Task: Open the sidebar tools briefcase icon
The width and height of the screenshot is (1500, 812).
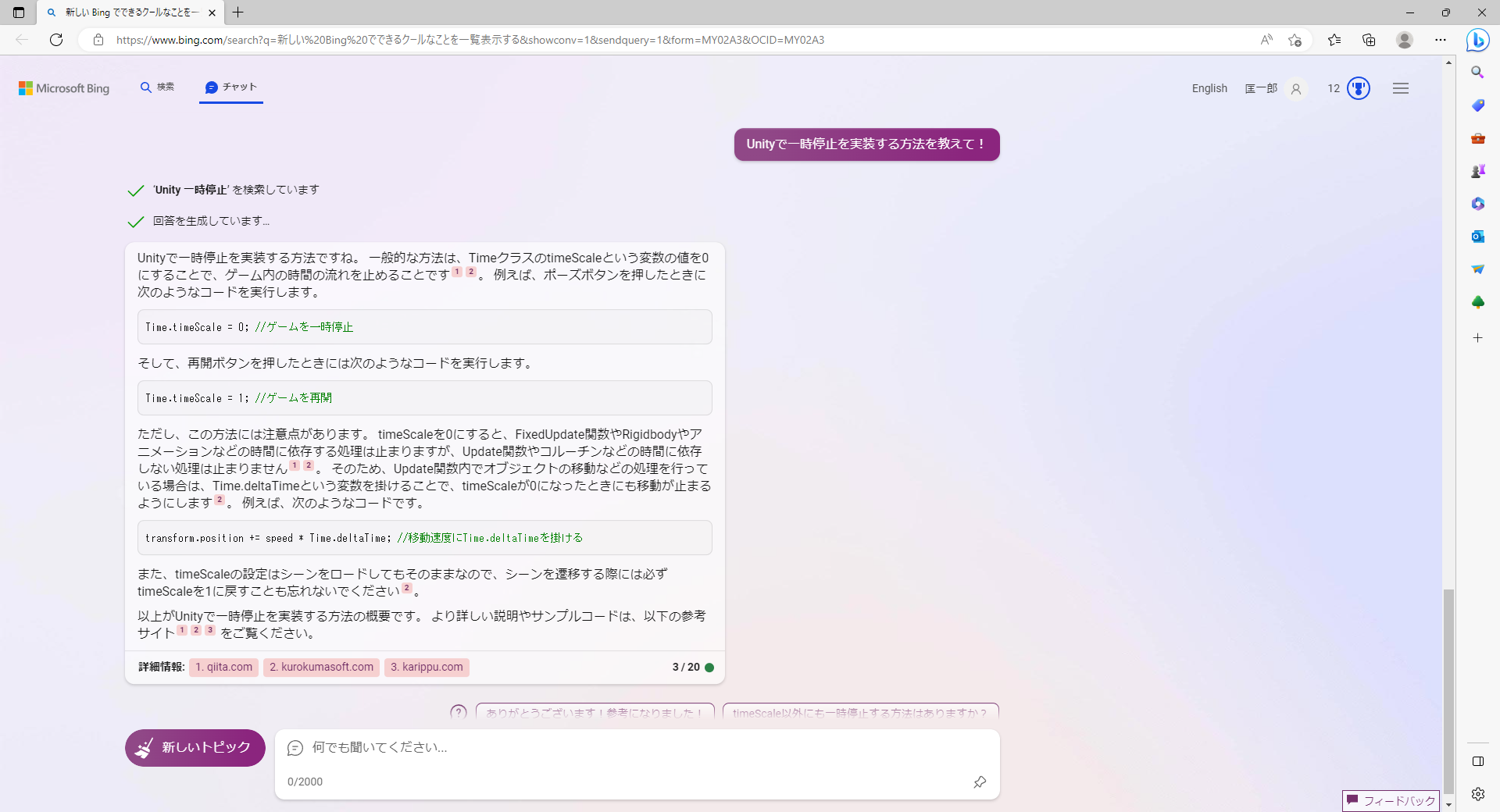Action: click(1477, 138)
